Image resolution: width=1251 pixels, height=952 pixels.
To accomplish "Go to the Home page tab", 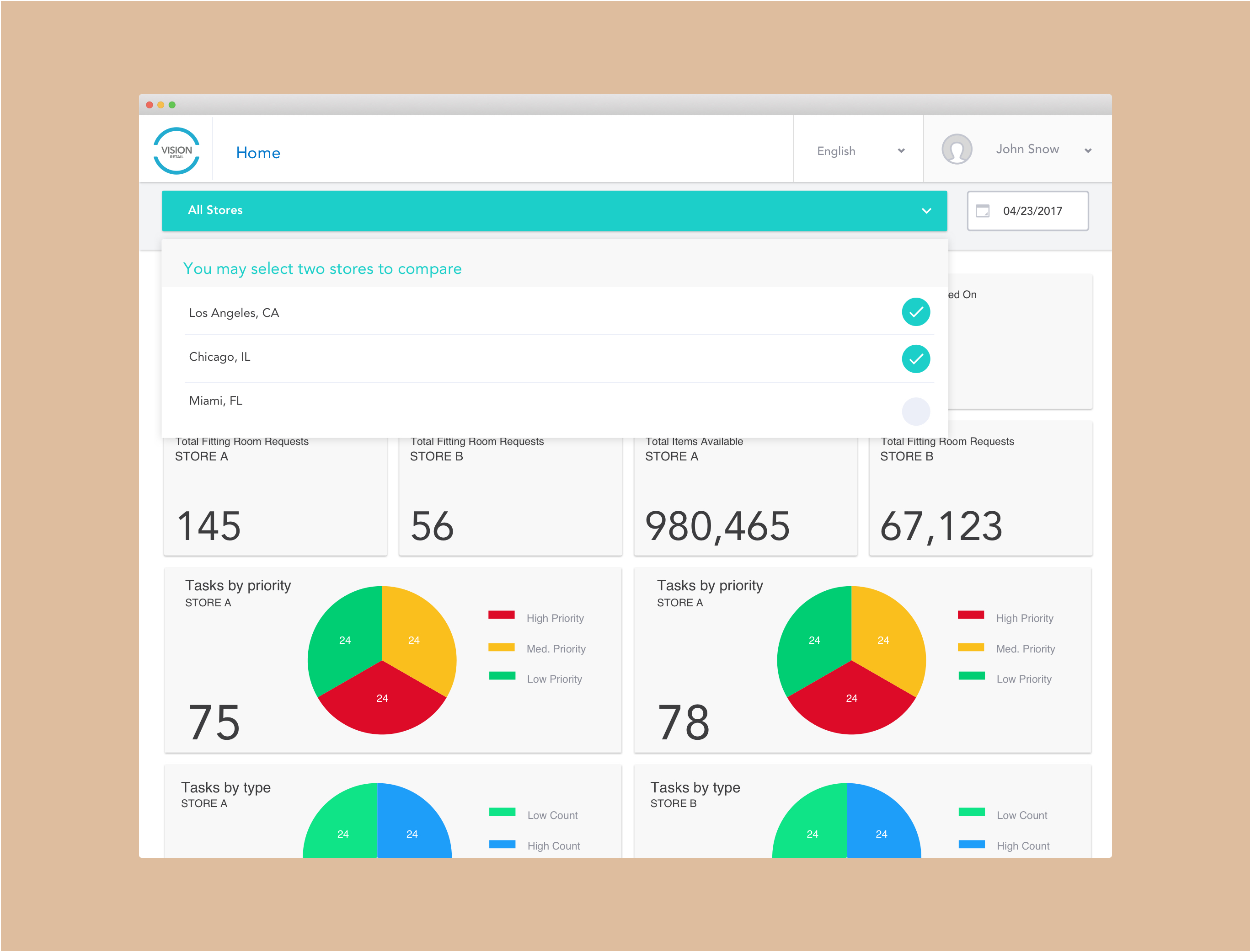I will pos(258,152).
